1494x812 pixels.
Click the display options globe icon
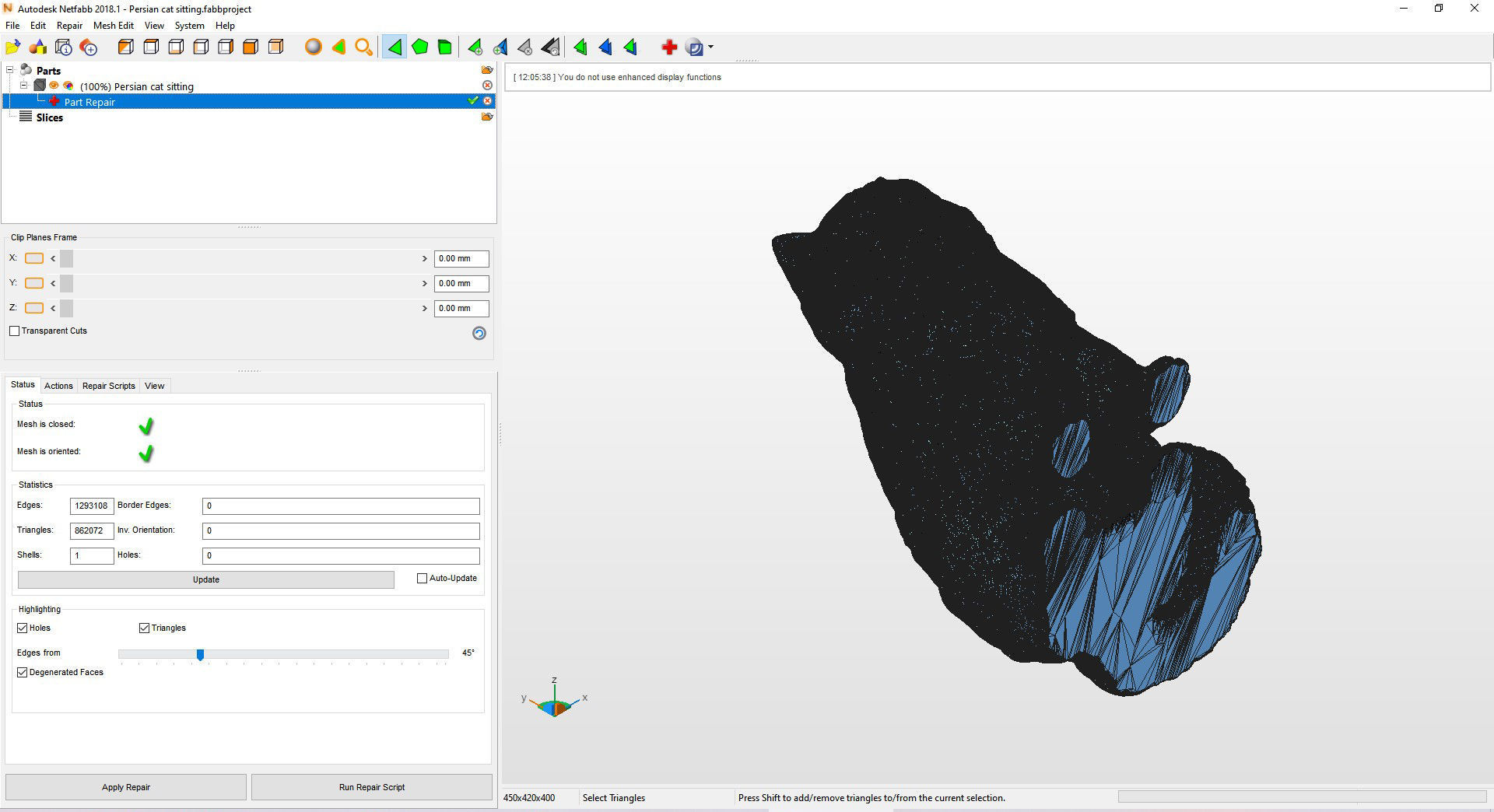[694, 47]
